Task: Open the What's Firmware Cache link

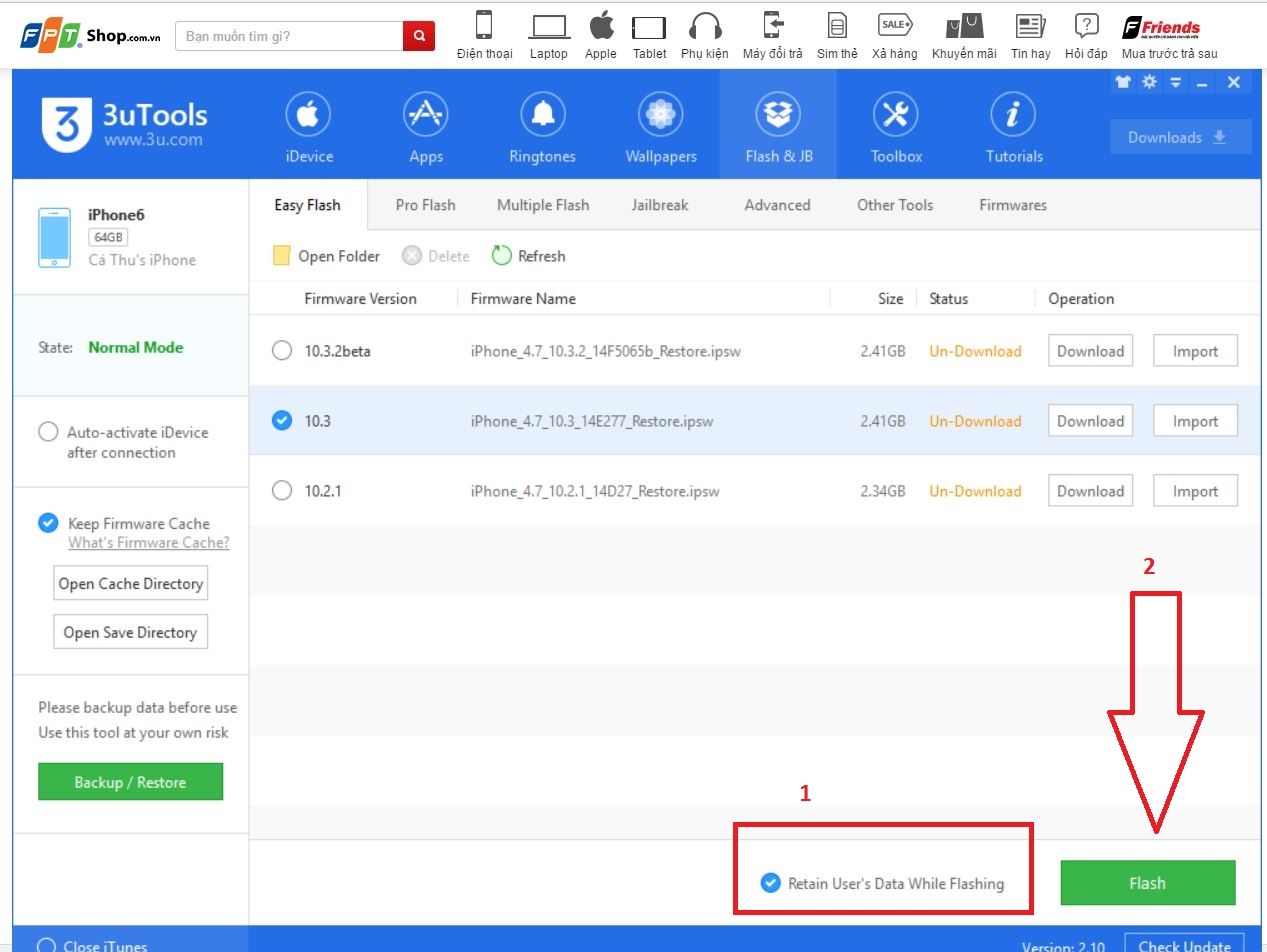Action: (148, 543)
